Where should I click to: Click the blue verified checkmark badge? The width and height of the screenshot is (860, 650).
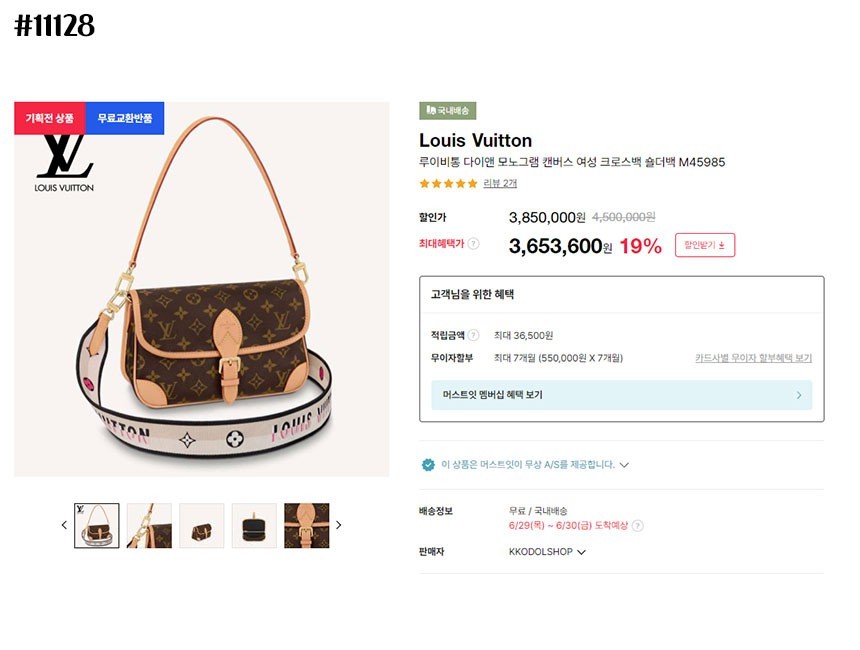point(428,465)
